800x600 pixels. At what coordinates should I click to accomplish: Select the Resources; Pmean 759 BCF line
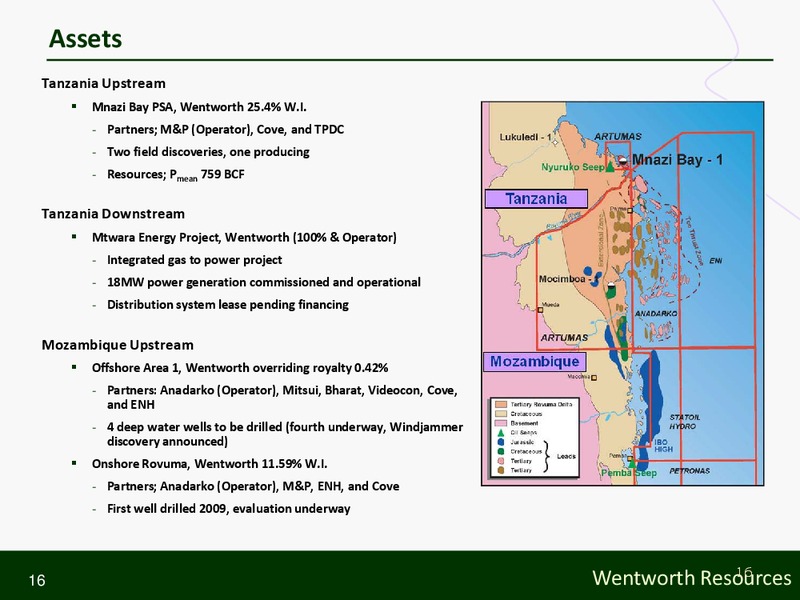(x=176, y=175)
